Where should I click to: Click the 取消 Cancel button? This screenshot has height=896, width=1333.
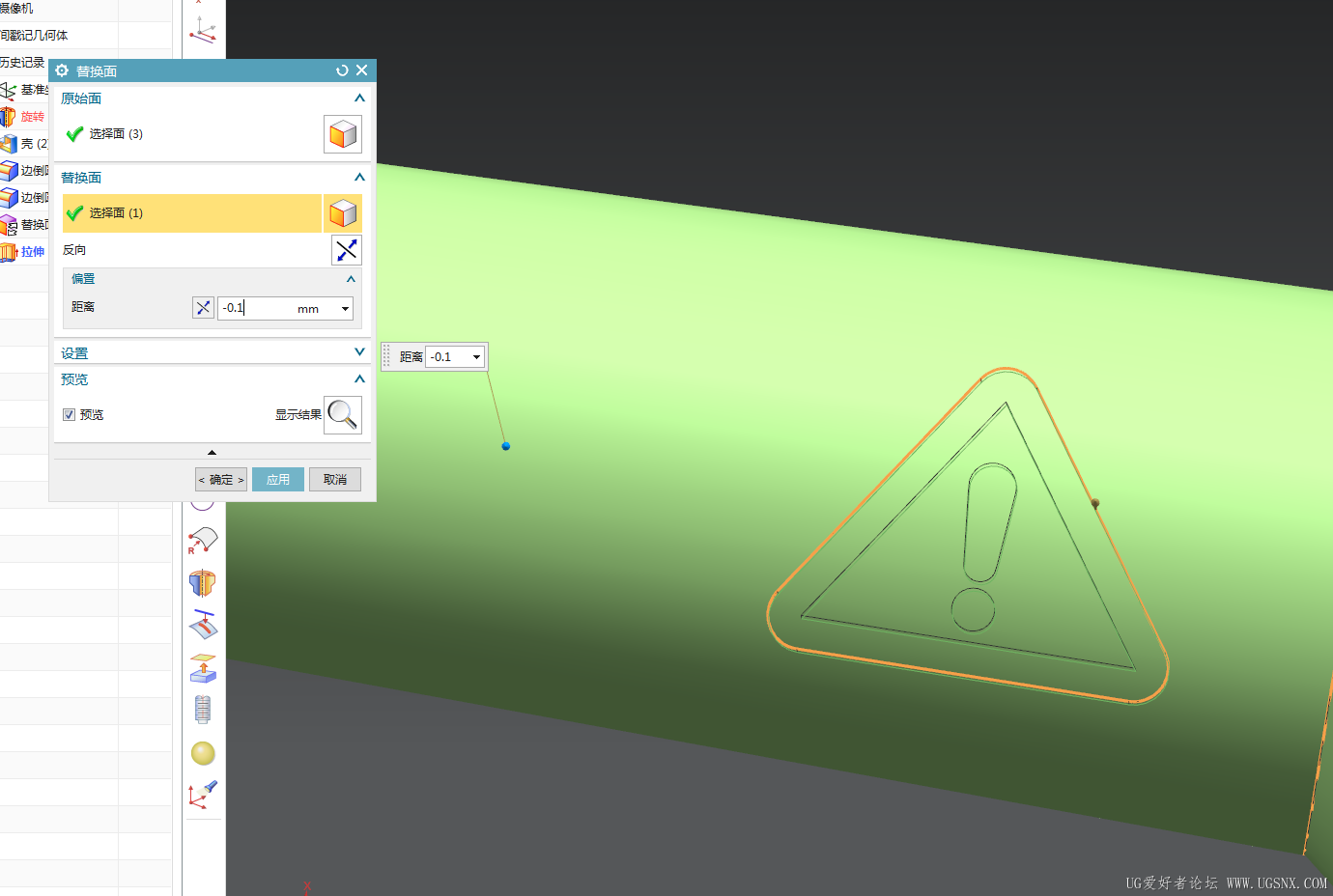pyautogui.click(x=335, y=480)
